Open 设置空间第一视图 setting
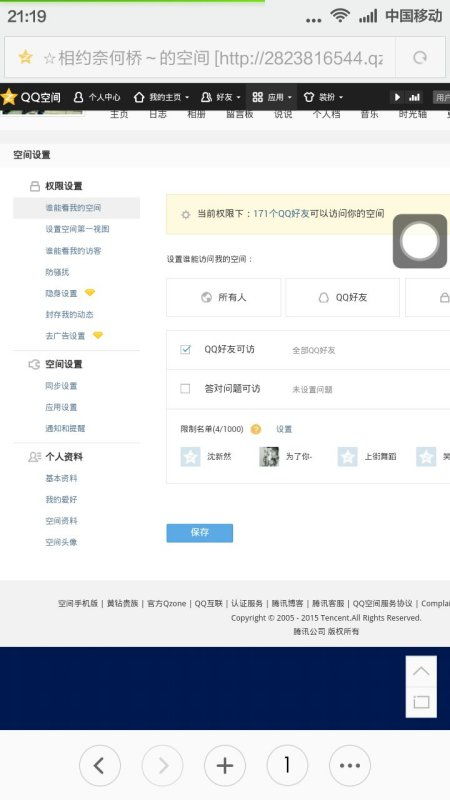This screenshot has width=450, height=800. [x=77, y=229]
